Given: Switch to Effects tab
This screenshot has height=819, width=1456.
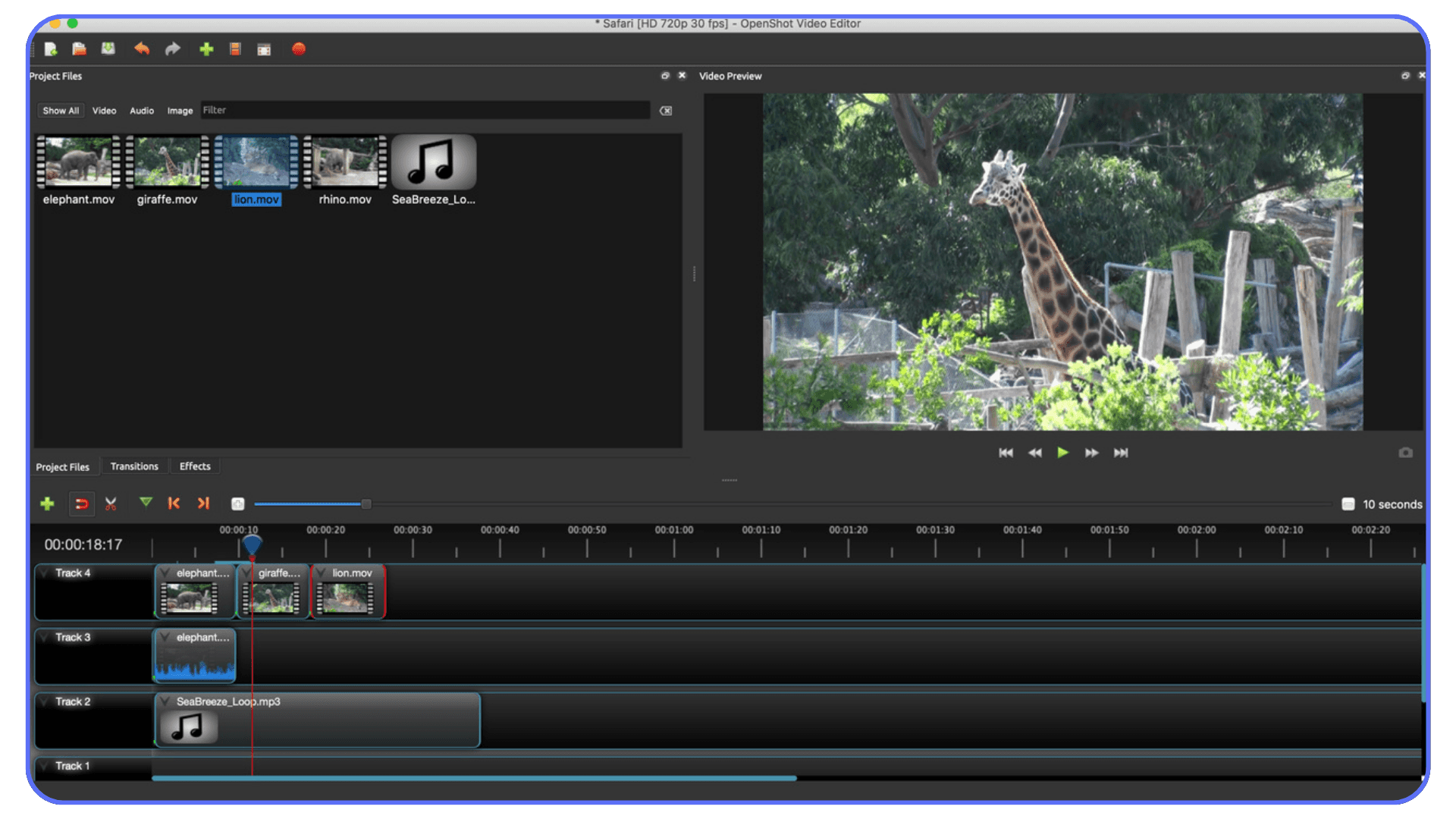Looking at the screenshot, I should tap(195, 466).
